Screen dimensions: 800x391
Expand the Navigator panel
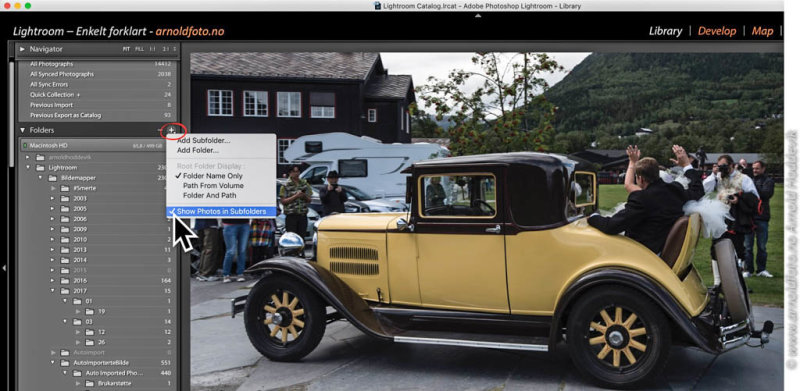click(22, 49)
